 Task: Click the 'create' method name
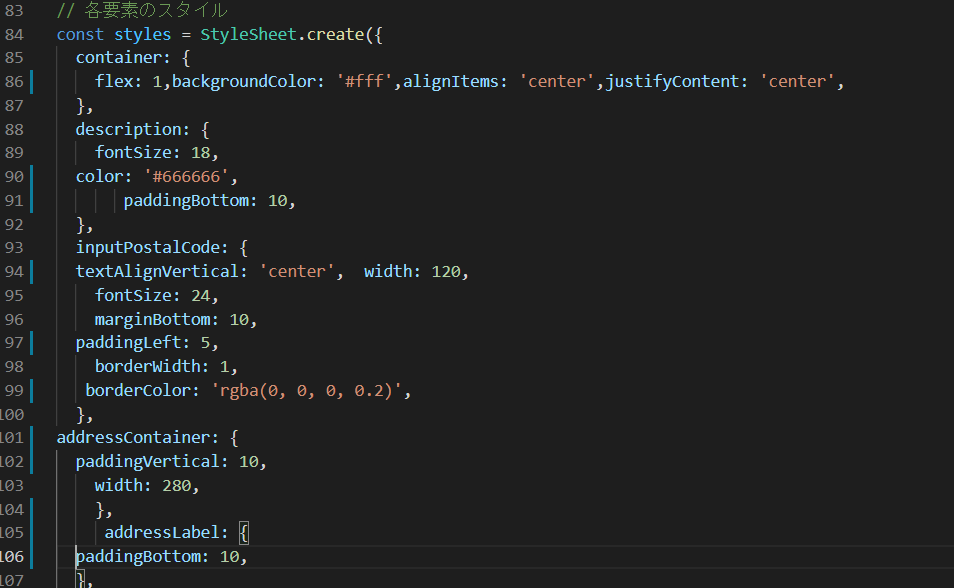coord(335,34)
